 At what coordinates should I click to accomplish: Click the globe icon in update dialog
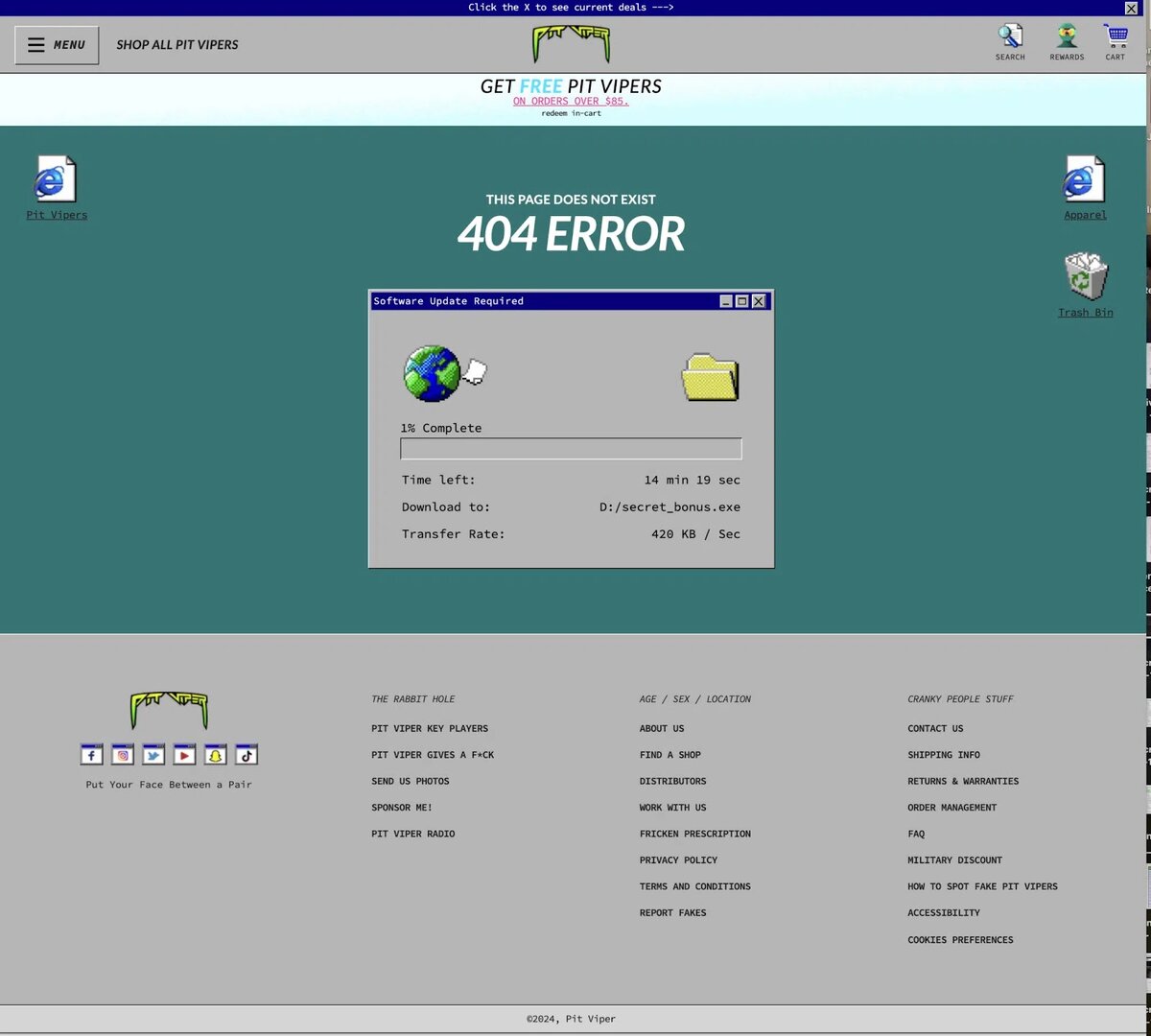point(433,373)
